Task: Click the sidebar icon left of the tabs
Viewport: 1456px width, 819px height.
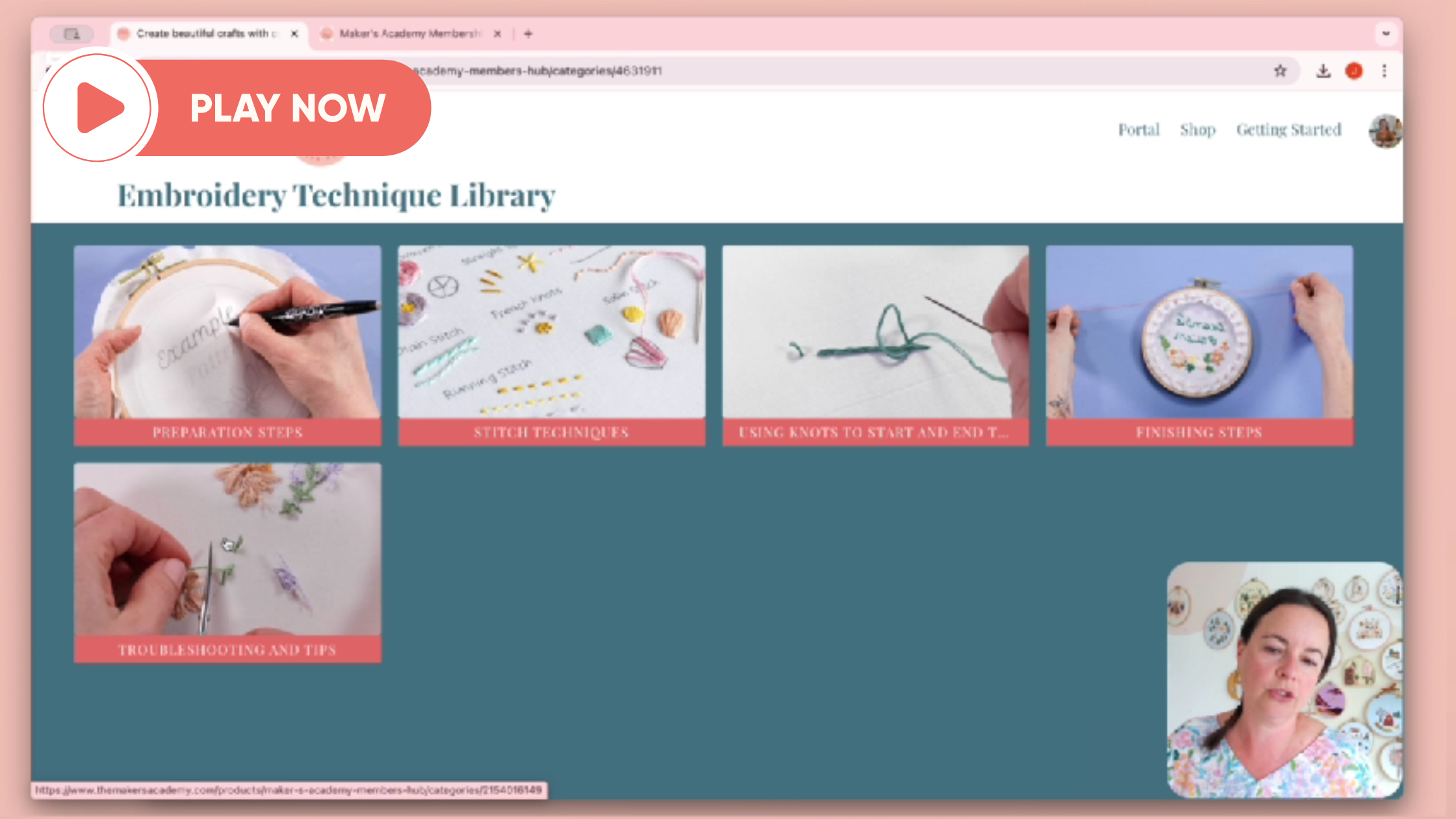Action: 71,34
